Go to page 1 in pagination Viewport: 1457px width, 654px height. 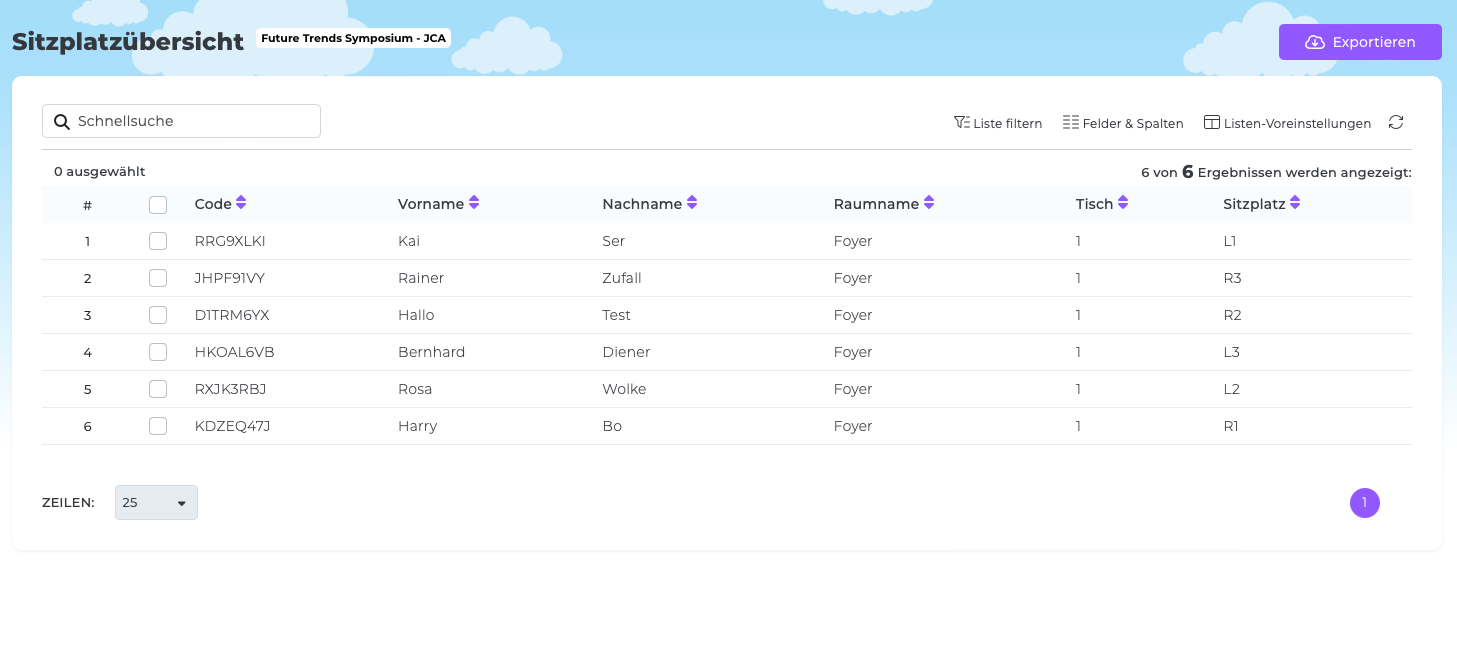(1364, 503)
